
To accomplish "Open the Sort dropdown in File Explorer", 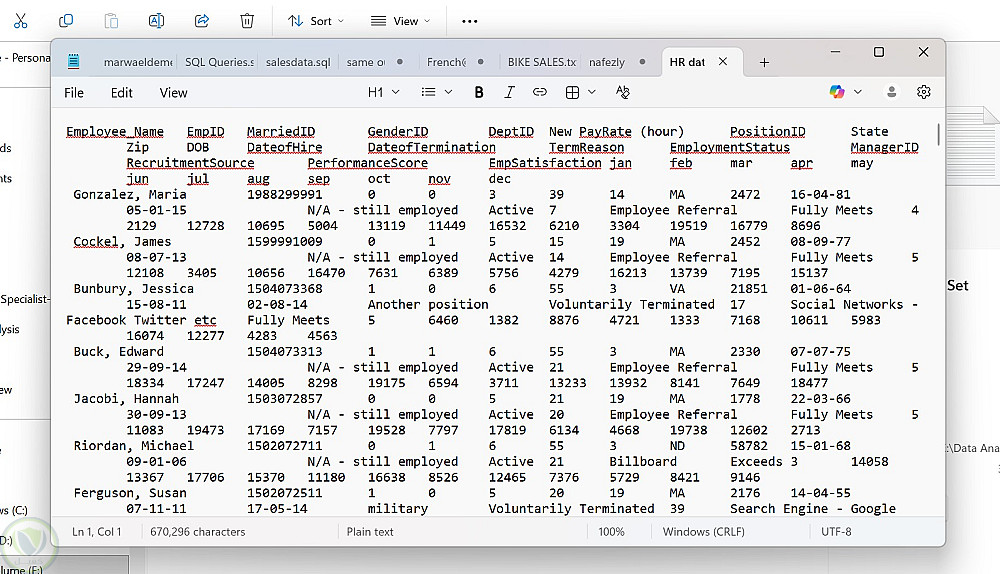I will pos(316,21).
